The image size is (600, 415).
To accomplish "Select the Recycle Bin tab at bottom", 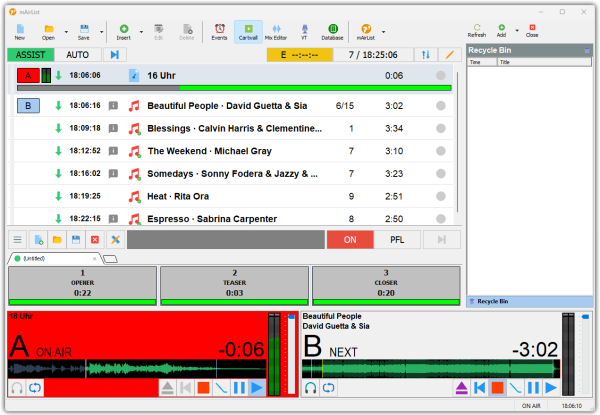I will click(530, 301).
